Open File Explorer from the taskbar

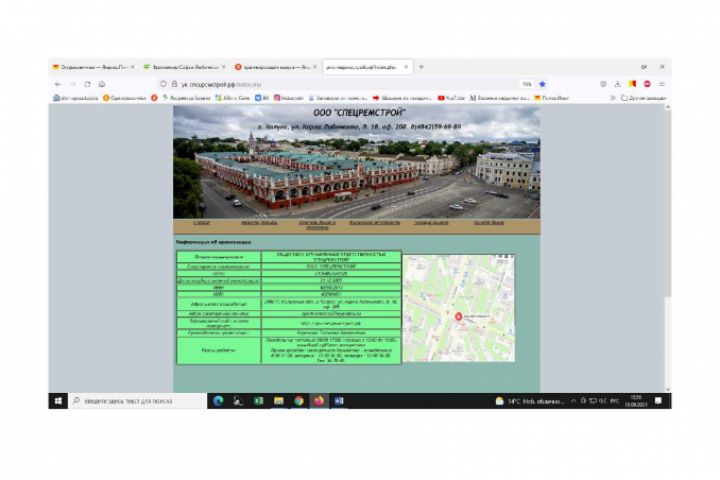(x=279, y=401)
